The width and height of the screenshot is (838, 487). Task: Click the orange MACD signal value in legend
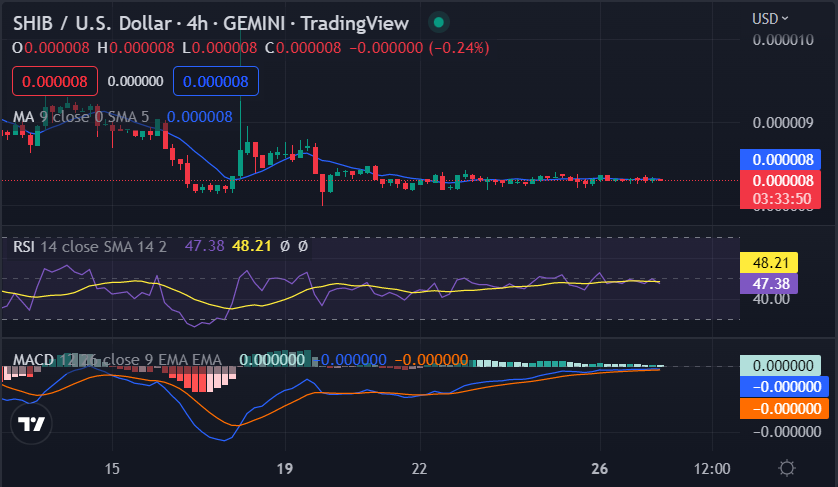click(431, 360)
